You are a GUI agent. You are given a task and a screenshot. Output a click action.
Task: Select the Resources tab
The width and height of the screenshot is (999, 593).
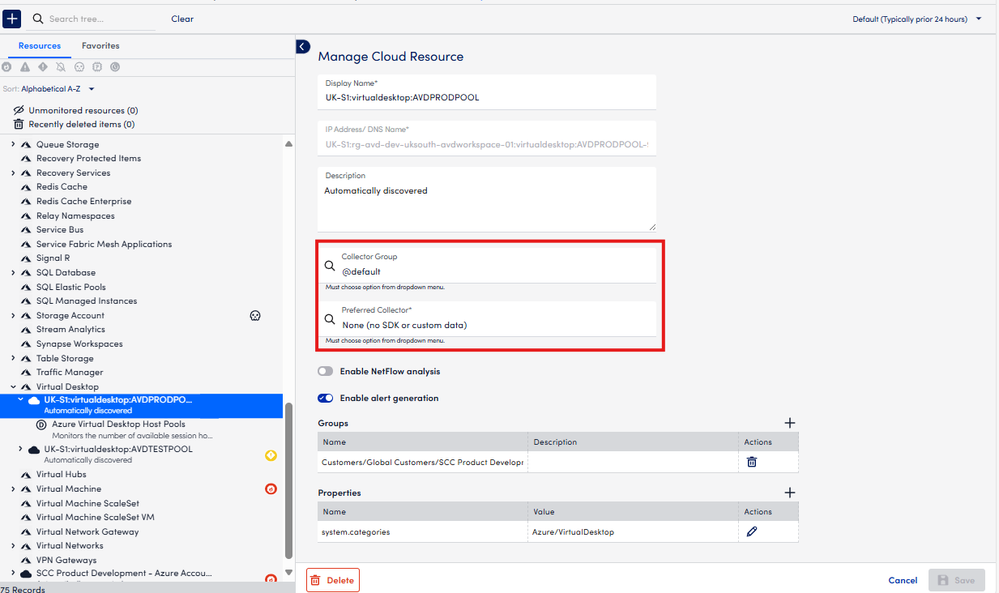pyautogui.click(x=41, y=46)
